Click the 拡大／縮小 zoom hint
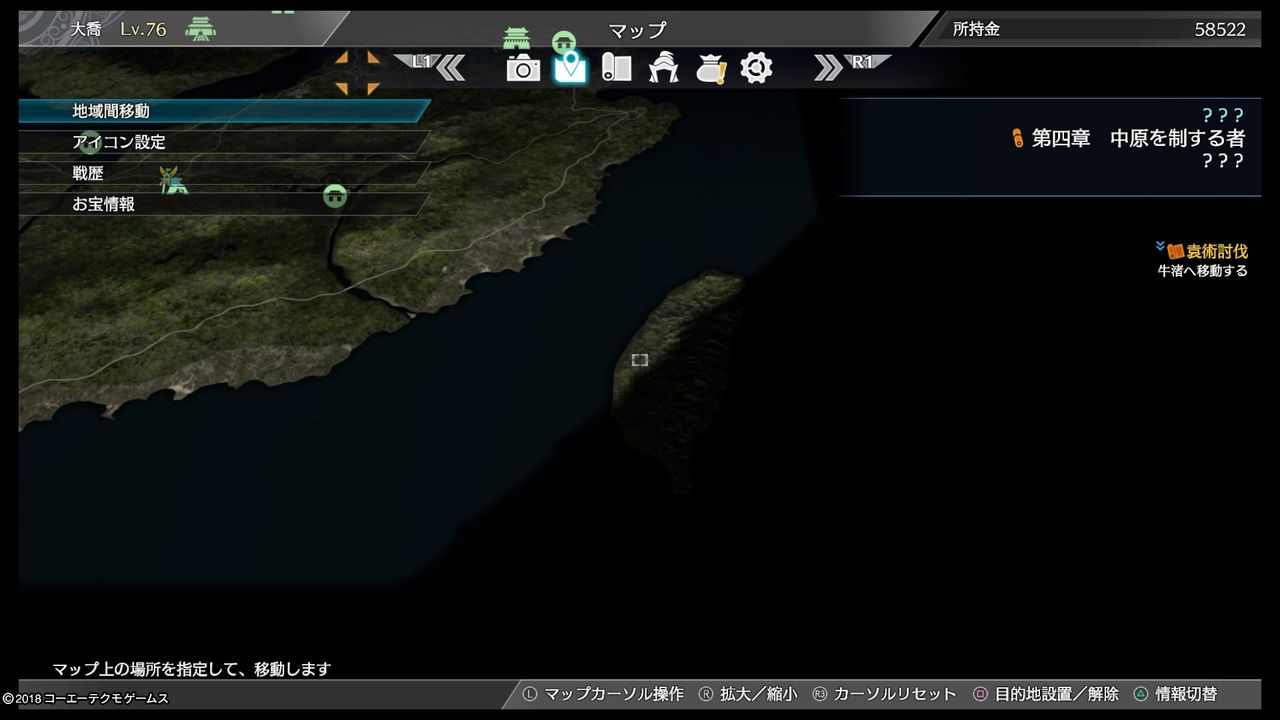 pyautogui.click(x=759, y=694)
